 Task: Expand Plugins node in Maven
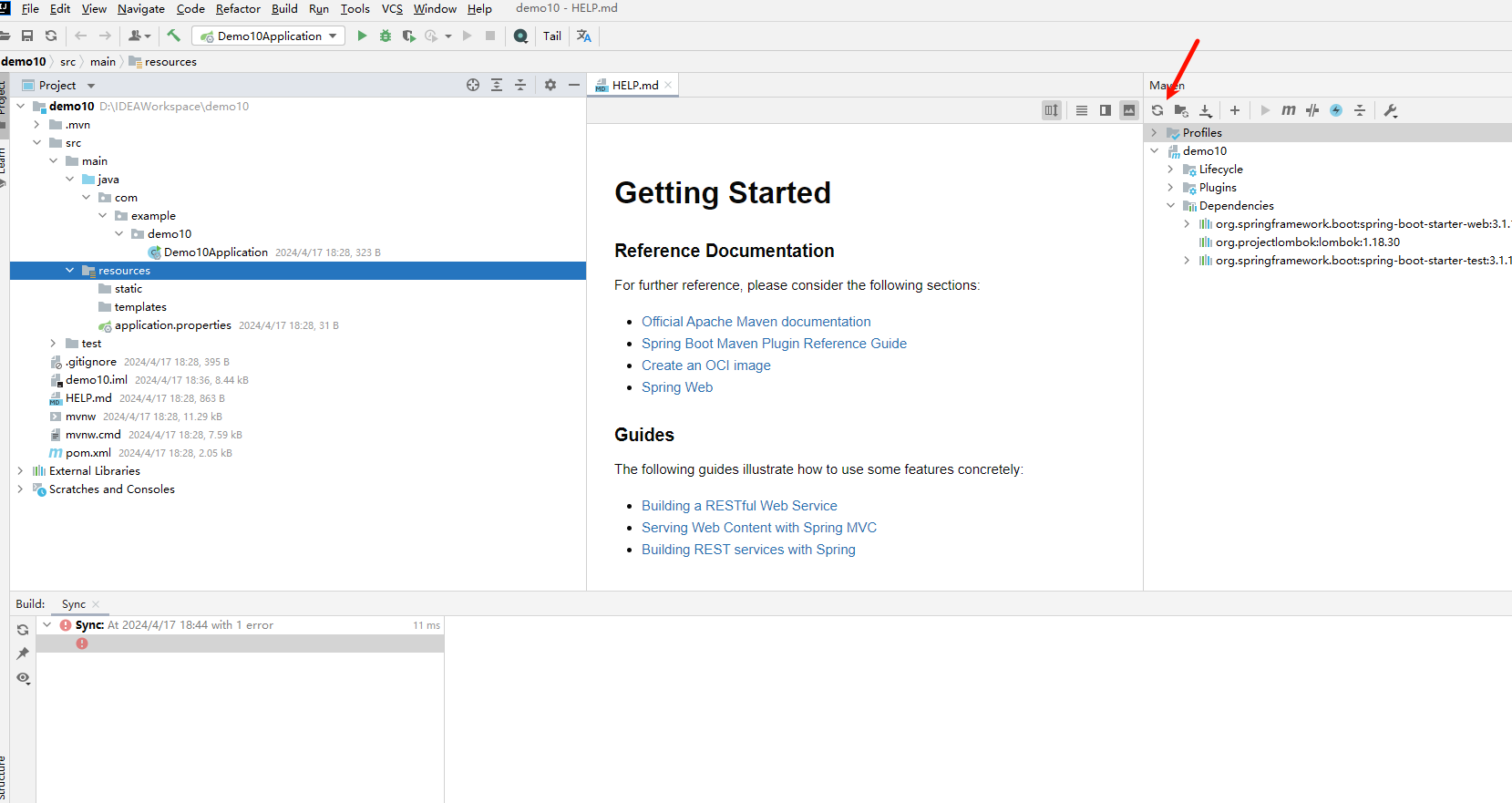coord(1170,188)
